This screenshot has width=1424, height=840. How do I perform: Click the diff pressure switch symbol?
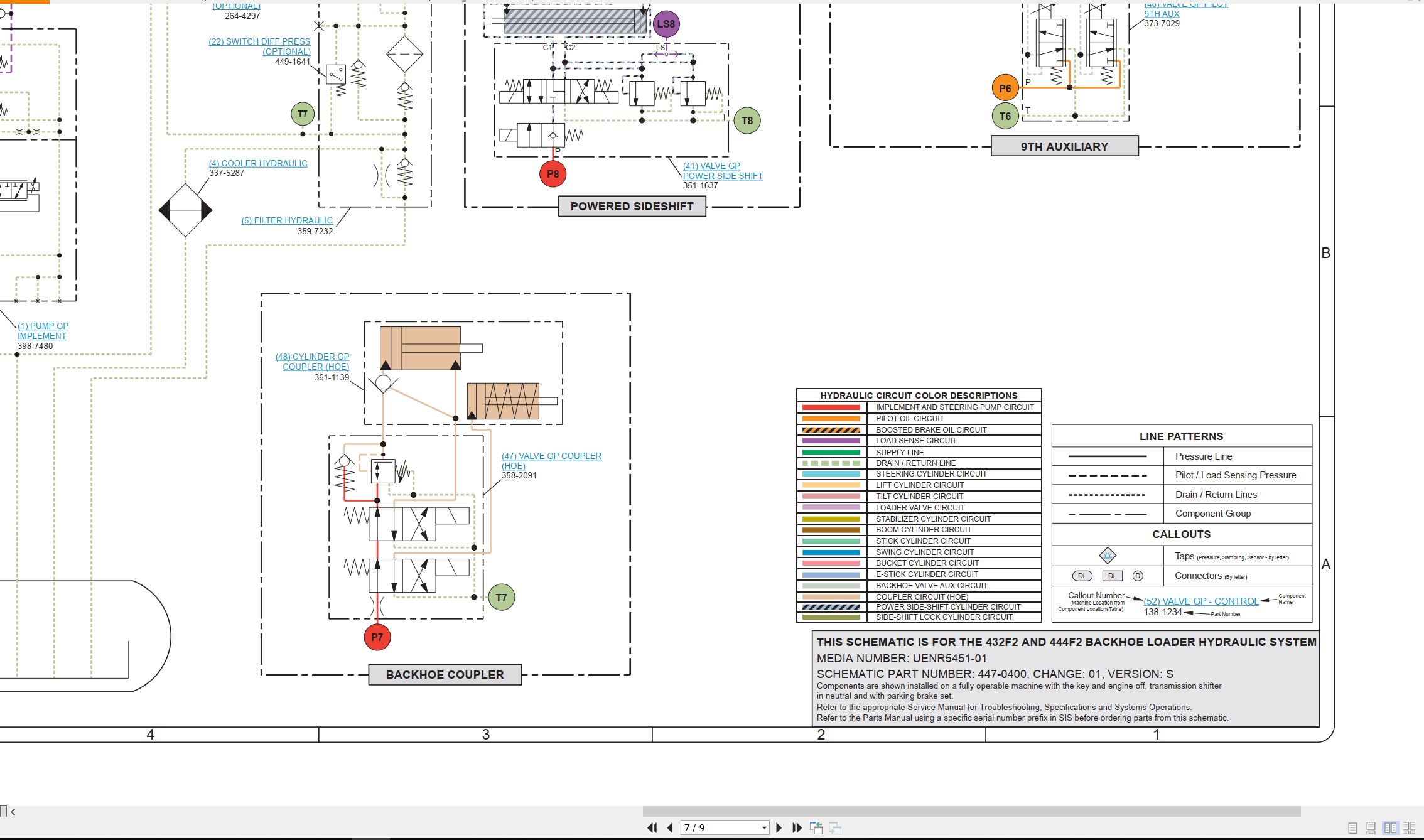[x=336, y=75]
